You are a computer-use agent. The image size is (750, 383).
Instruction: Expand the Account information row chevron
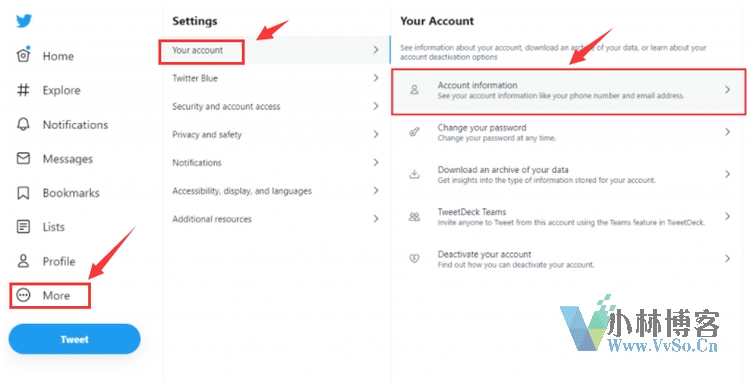727,89
